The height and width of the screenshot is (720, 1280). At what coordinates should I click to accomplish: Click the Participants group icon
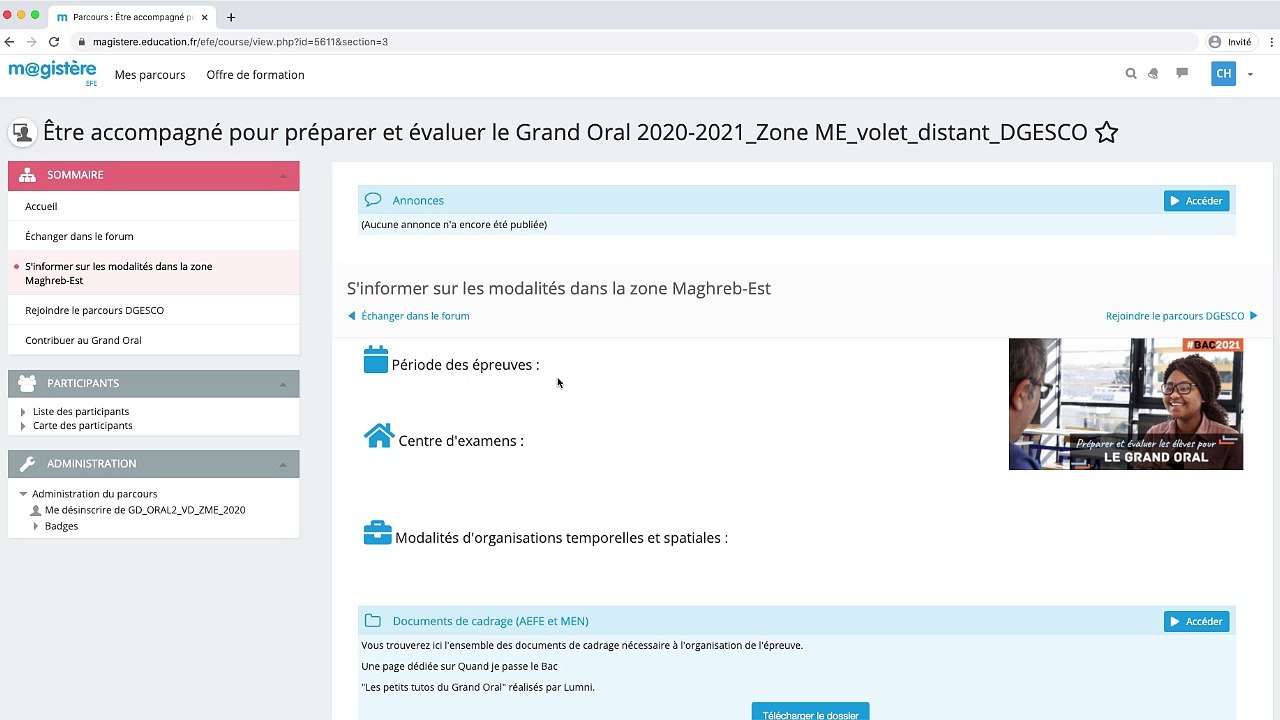tap(27, 383)
